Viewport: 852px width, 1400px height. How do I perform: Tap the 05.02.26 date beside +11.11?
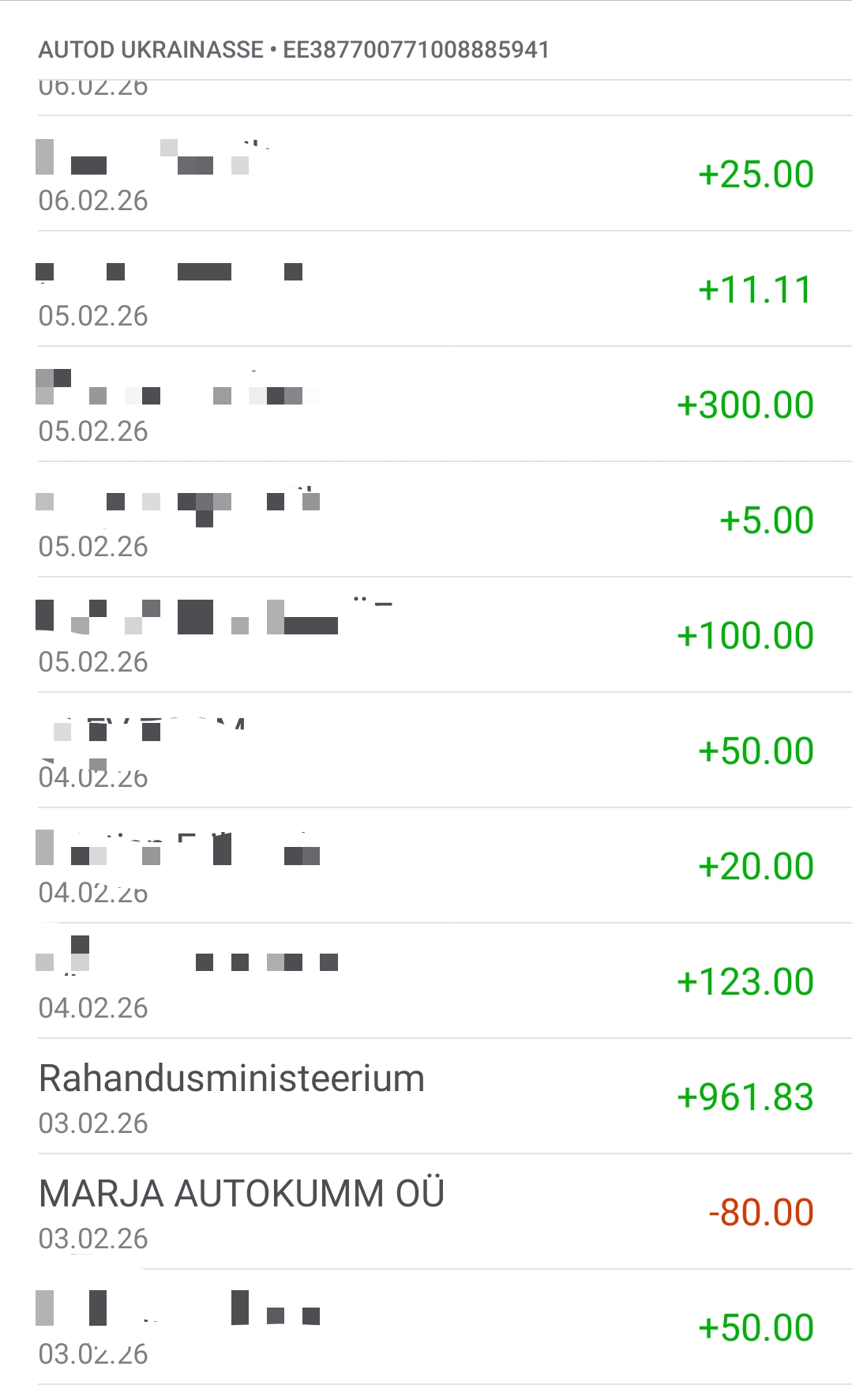pyautogui.click(x=93, y=316)
